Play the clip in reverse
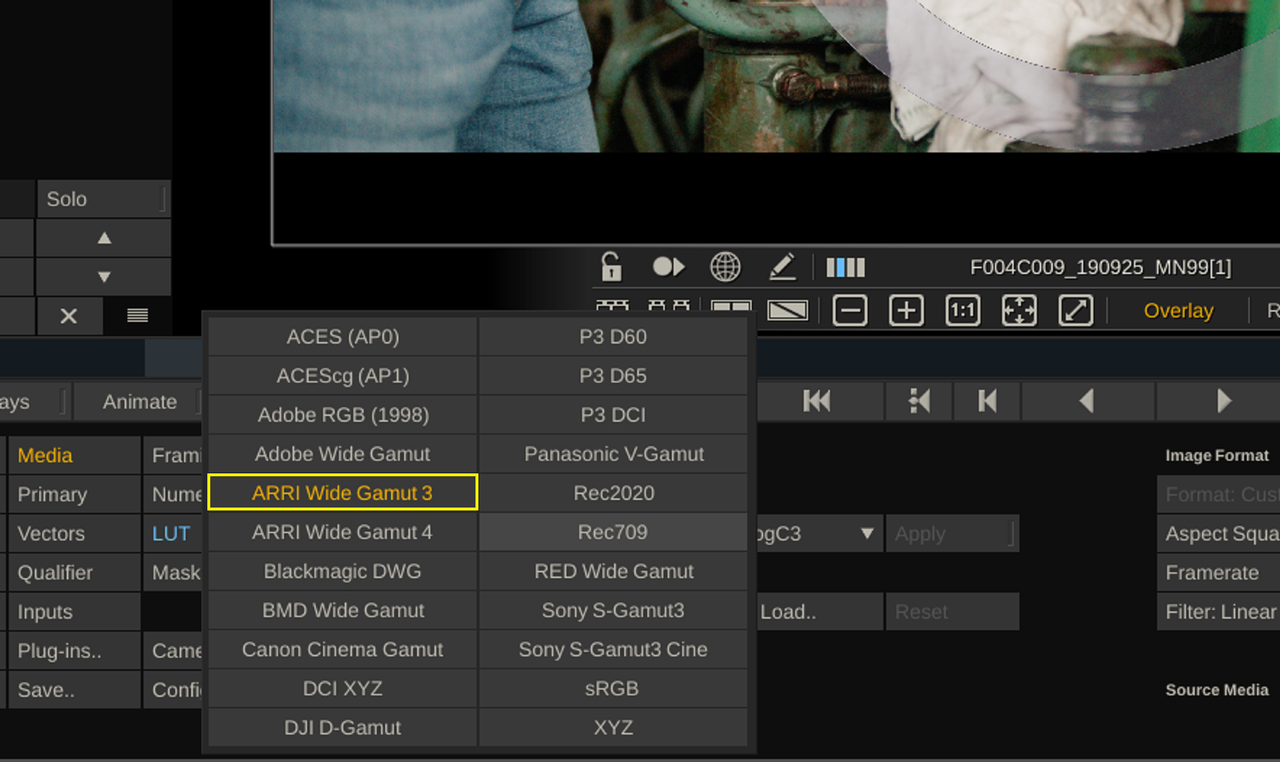This screenshot has height=762, width=1280. tap(1087, 401)
